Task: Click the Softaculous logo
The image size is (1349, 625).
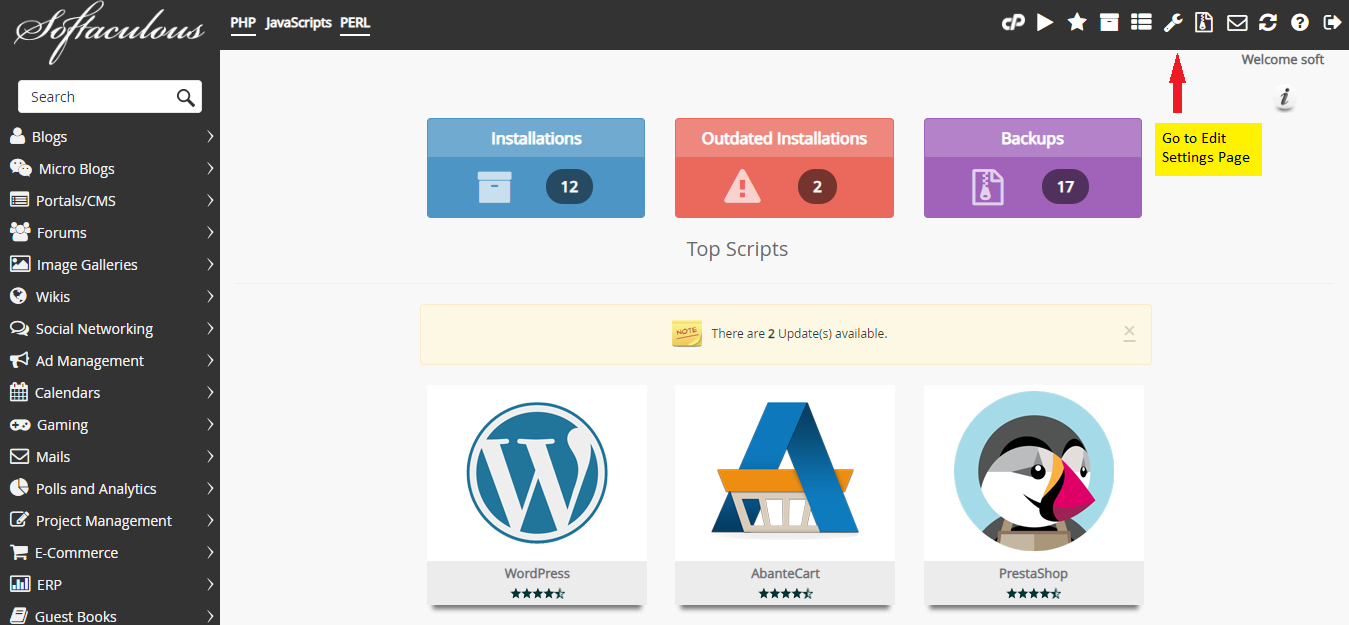Action: (x=108, y=35)
